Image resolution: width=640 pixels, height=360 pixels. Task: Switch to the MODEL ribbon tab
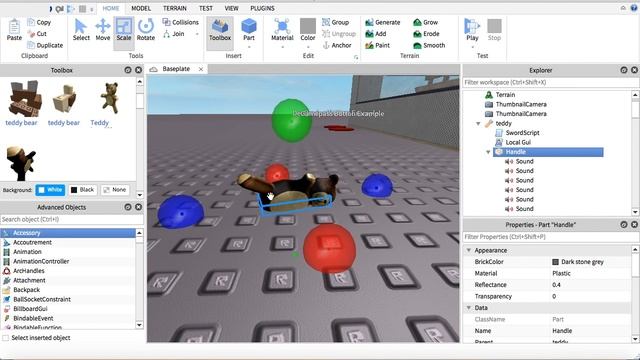(x=141, y=8)
